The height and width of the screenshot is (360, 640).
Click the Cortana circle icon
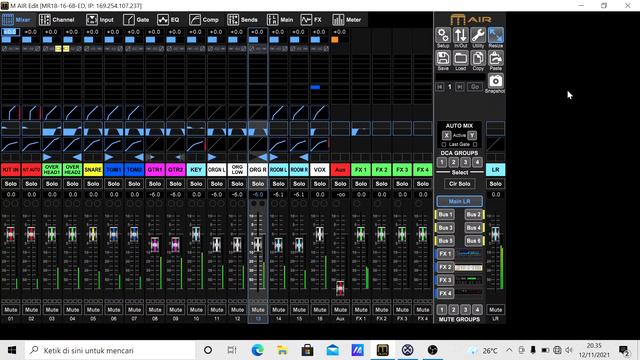[x=208, y=350]
